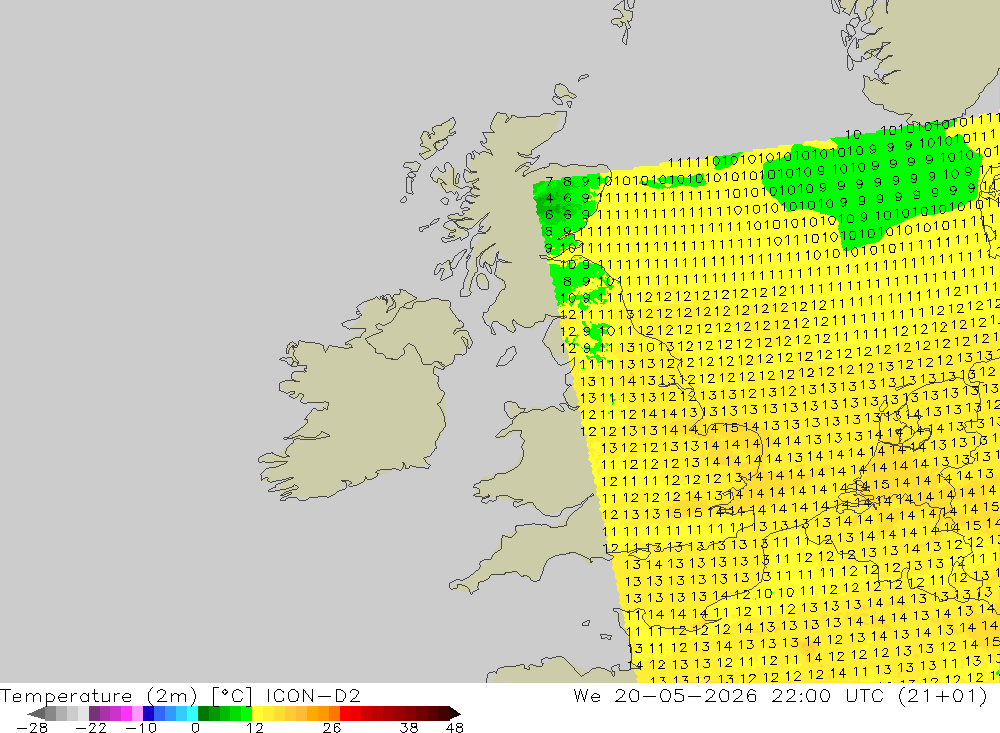1000x733 pixels.
Task: Click the '22:00 UTC' time label
Action: pos(827,695)
